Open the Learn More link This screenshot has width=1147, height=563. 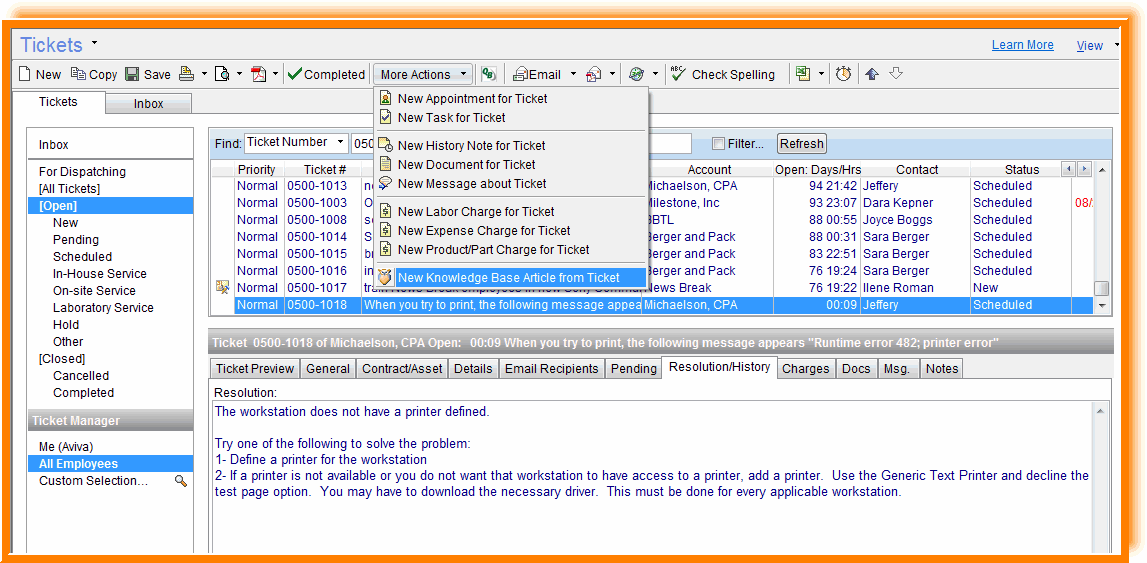(1022, 45)
